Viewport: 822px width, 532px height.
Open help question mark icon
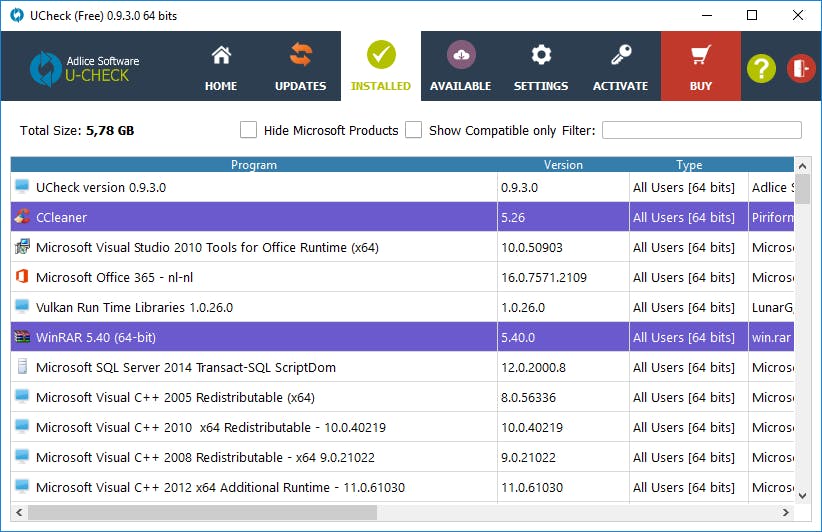point(761,68)
